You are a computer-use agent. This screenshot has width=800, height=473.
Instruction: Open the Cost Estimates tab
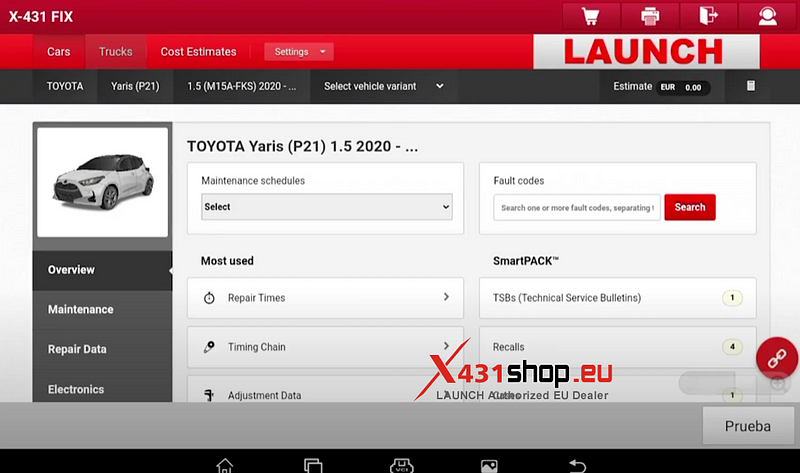[x=198, y=52]
